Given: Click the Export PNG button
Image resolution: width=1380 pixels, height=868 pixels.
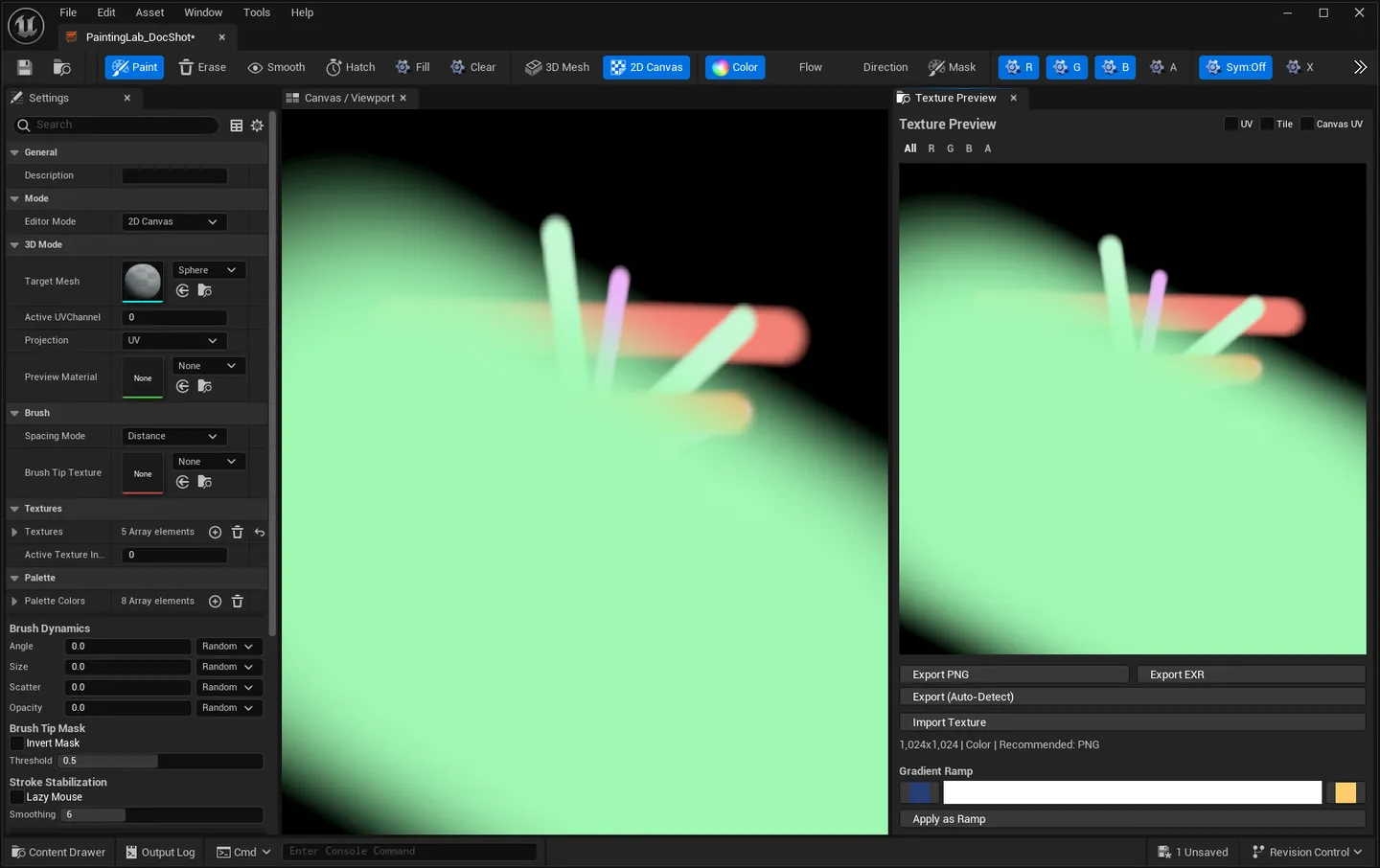Looking at the screenshot, I should click(1014, 674).
